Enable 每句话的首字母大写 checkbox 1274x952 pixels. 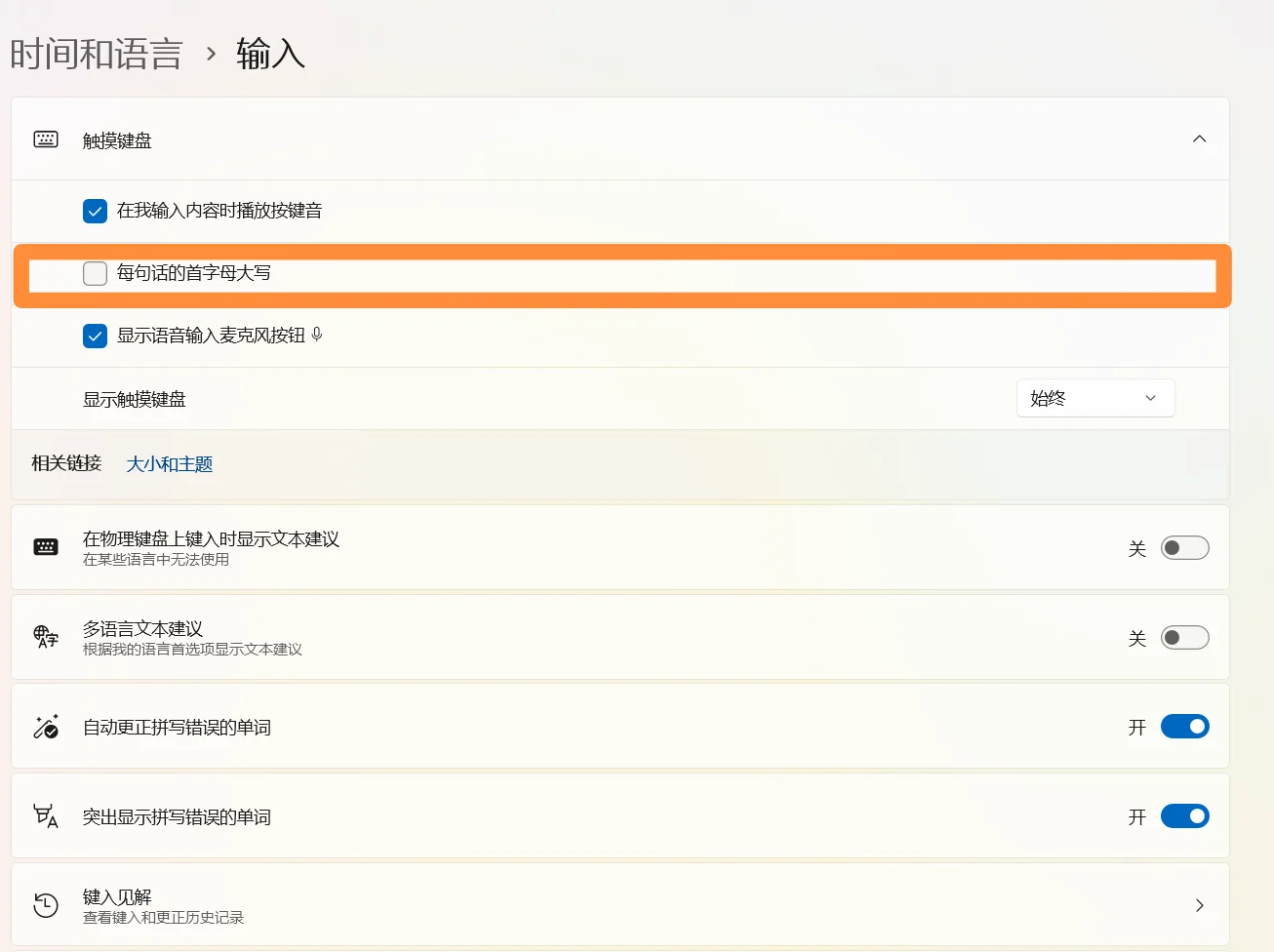95,273
